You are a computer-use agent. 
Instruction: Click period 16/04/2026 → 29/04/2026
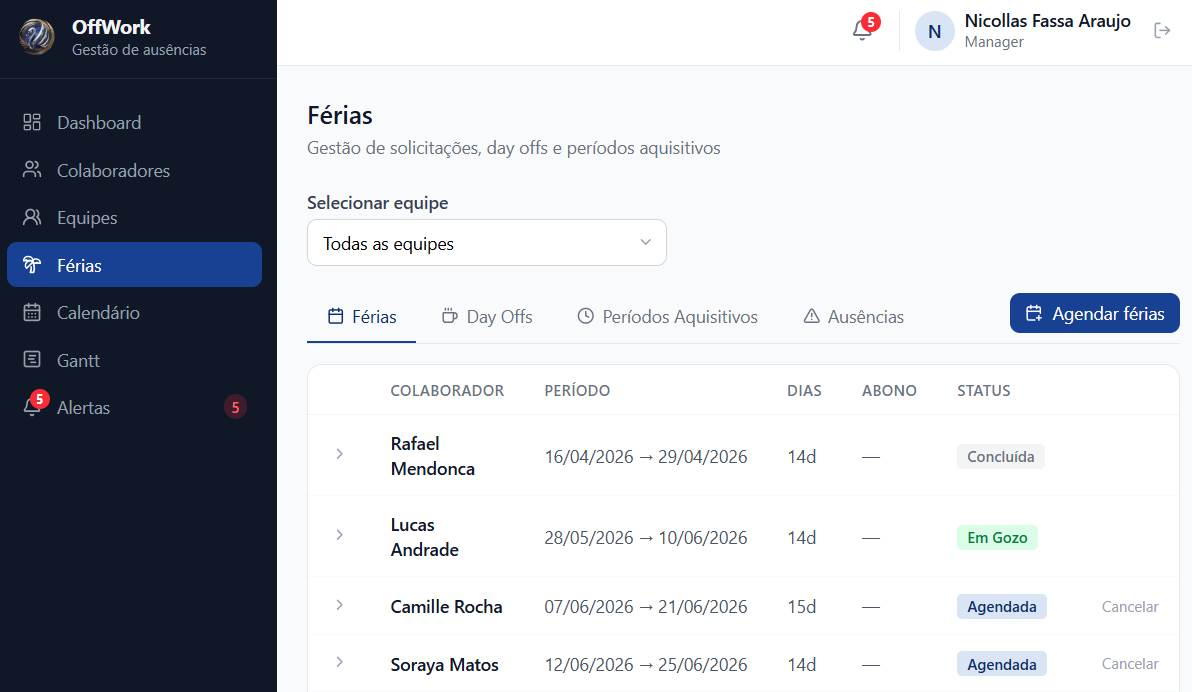point(645,456)
